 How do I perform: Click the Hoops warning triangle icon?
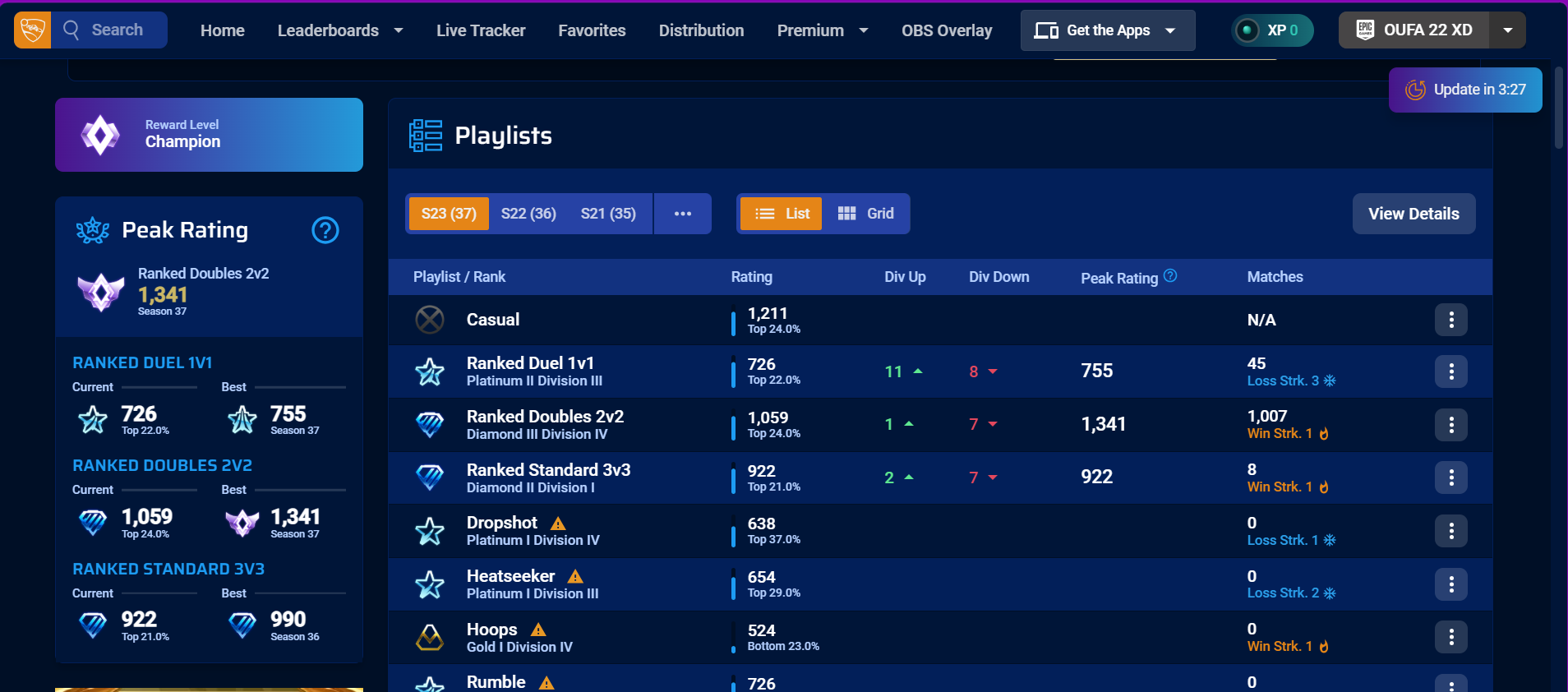tap(538, 630)
